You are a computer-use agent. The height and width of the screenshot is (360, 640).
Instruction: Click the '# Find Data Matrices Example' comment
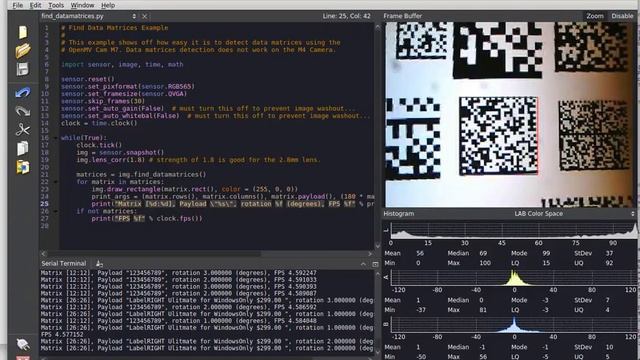(115, 28)
